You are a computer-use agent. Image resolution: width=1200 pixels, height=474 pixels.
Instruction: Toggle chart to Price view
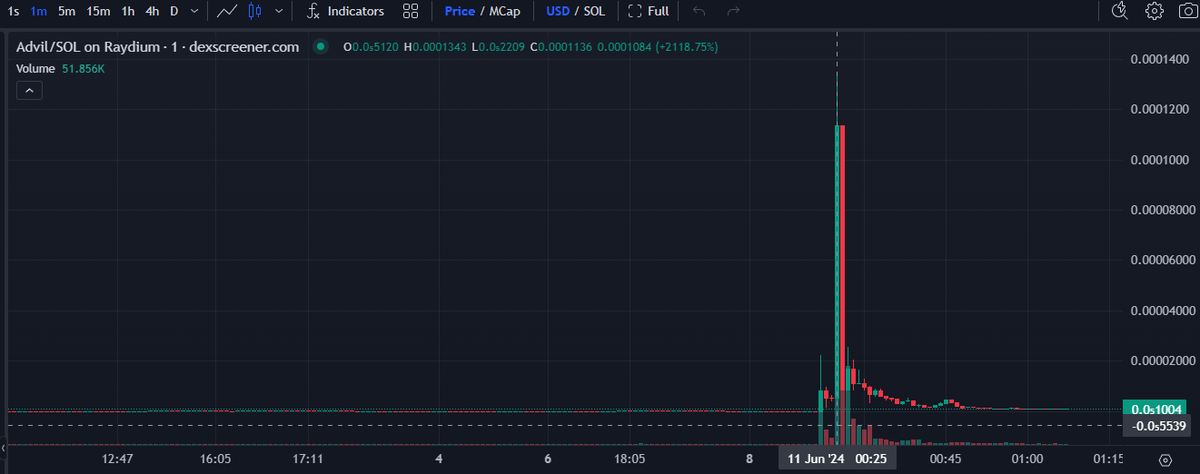(x=460, y=12)
